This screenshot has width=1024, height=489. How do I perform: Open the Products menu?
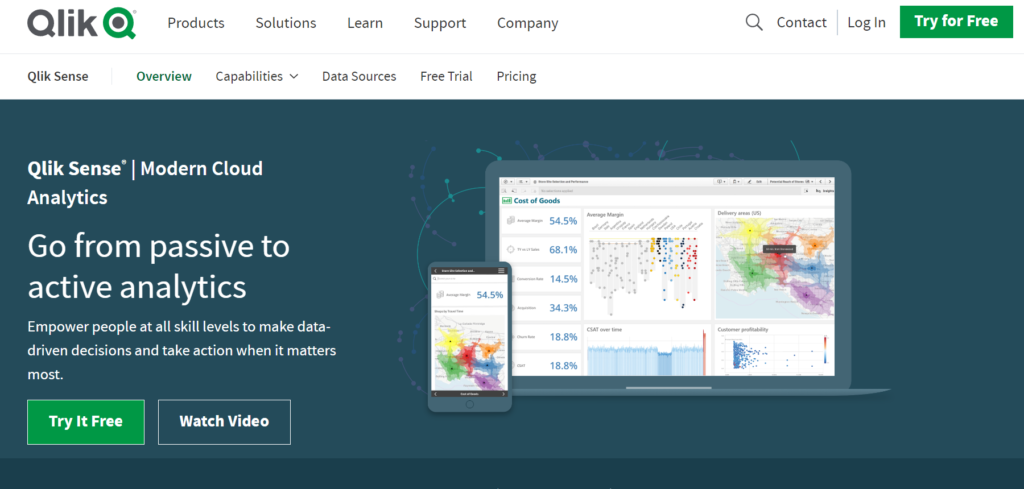[196, 23]
